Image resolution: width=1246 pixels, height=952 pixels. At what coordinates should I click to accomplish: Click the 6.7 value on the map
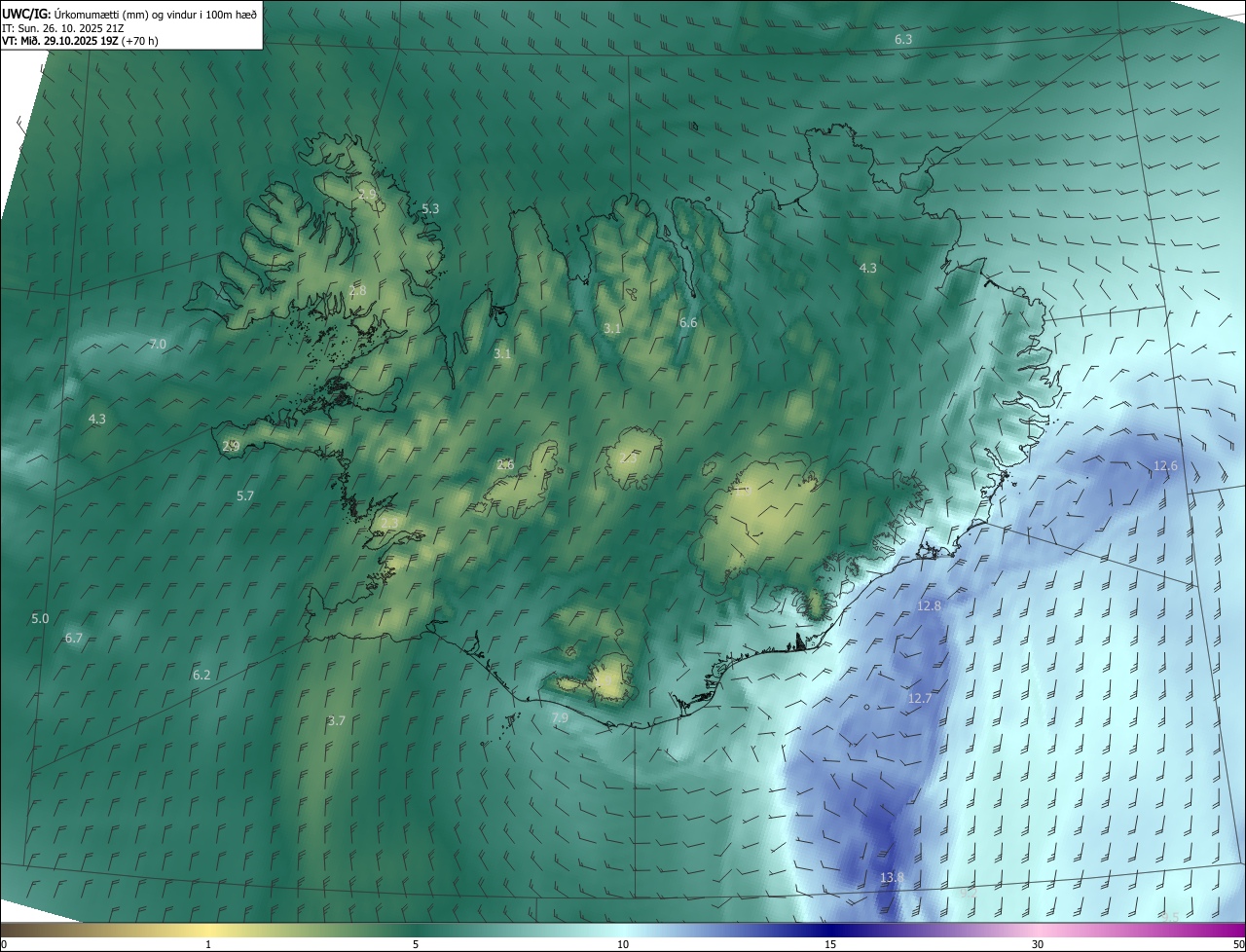[74, 638]
